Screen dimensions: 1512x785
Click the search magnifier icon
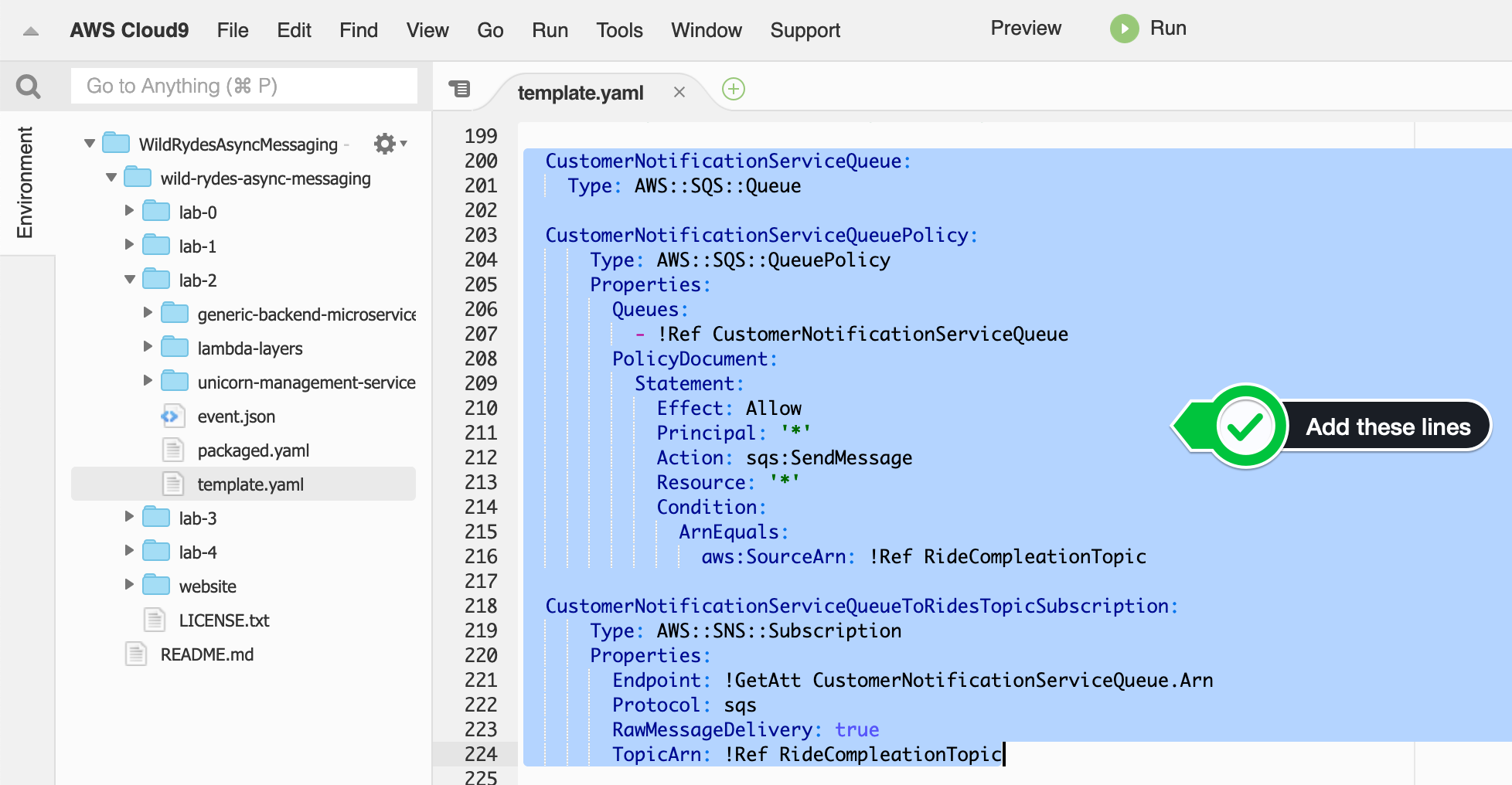pyautogui.click(x=29, y=87)
